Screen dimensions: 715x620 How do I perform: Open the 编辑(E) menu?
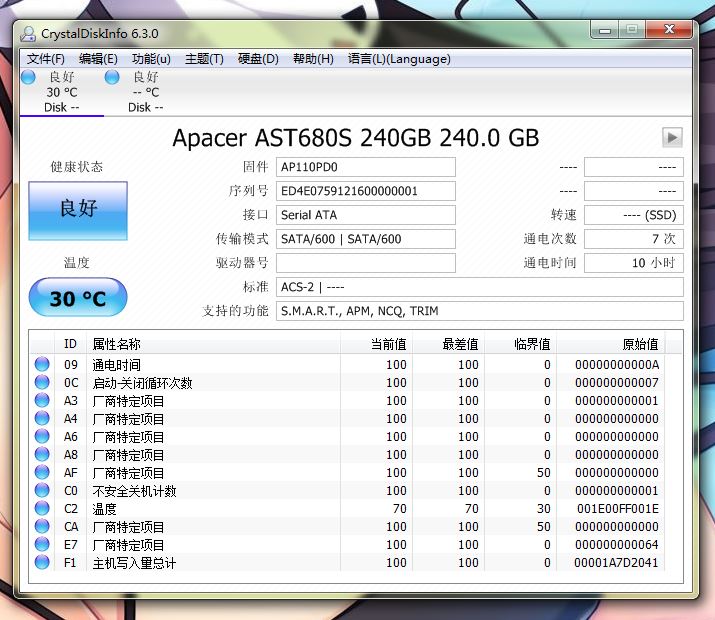pyautogui.click(x=98, y=59)
